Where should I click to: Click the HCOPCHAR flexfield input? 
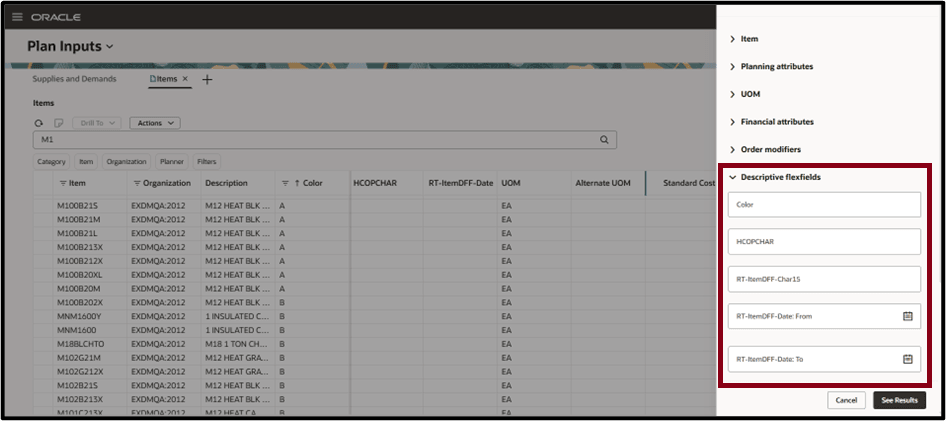pyautogui.click(x=824, y=241)
